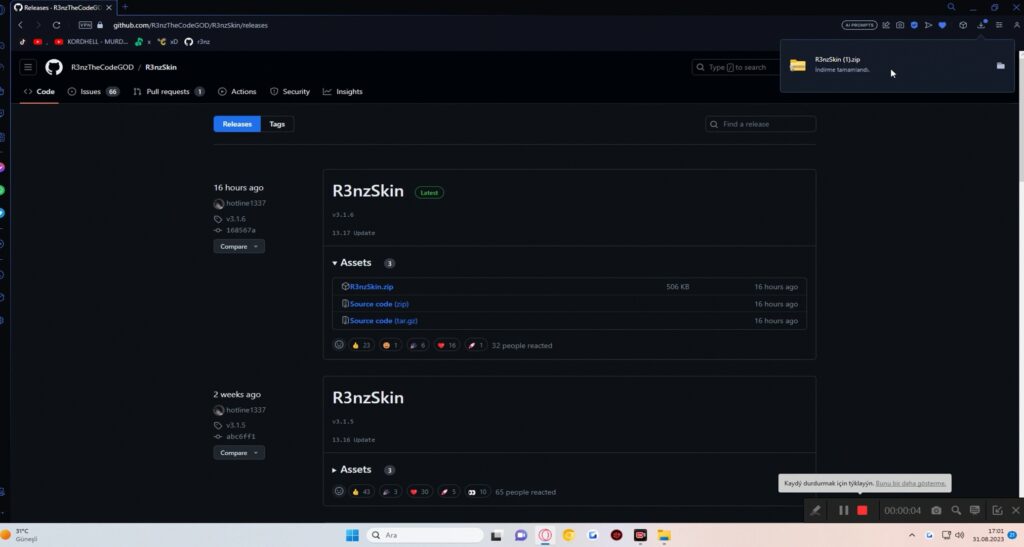Expand the Assets section of v3.1.5 release
The image size is (1024, 547).
click(352, 469)
